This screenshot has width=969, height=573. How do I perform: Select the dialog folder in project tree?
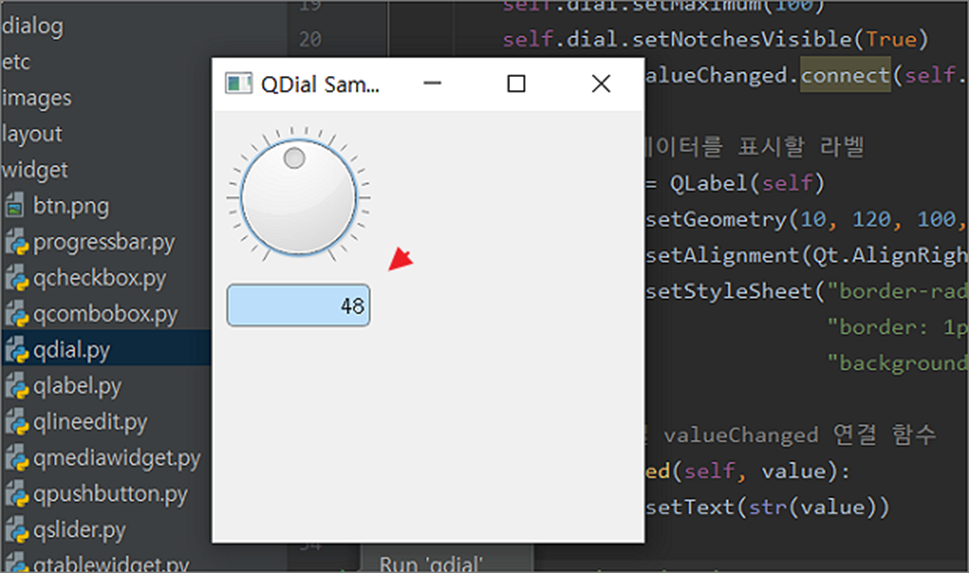pos(32,26)
